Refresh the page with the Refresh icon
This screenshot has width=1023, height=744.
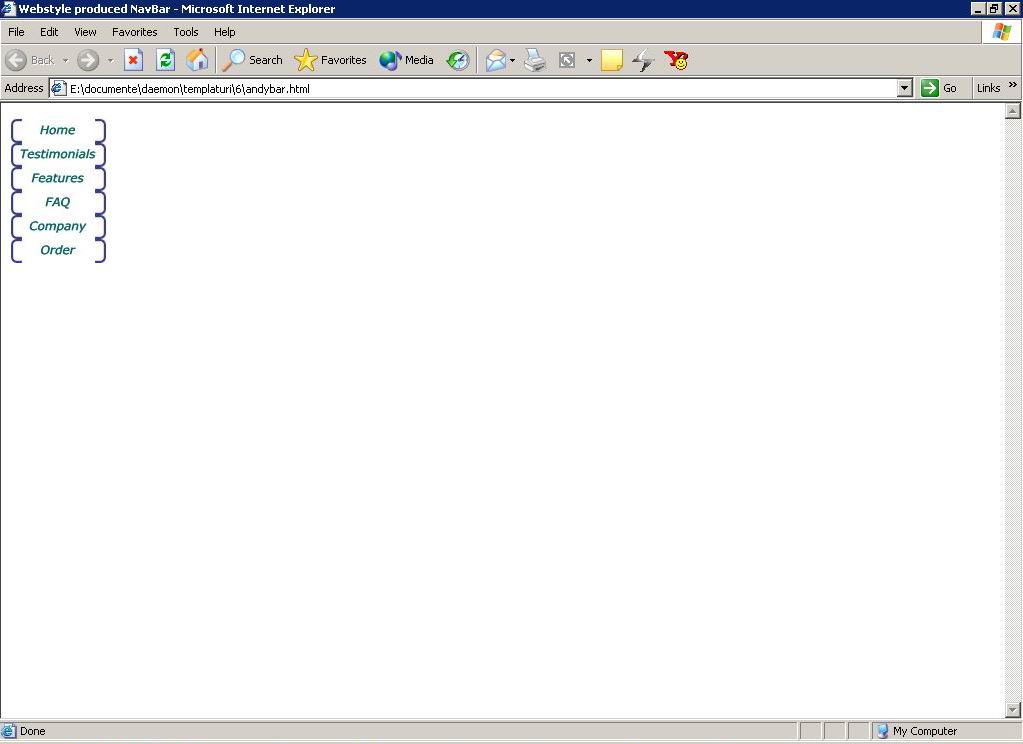point(166,60)
